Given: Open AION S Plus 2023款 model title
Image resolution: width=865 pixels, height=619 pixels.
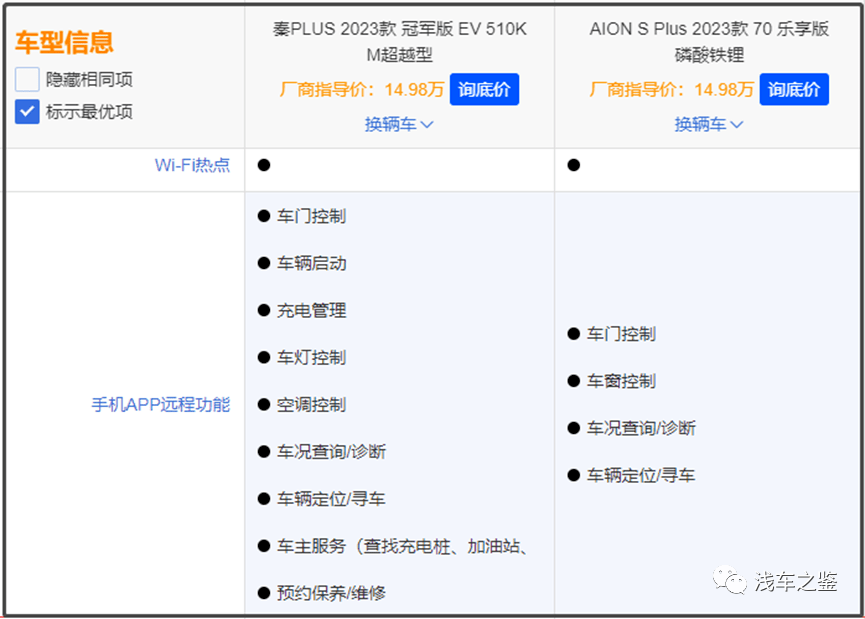Looking at the screenshot, I should tap(709, 41).
